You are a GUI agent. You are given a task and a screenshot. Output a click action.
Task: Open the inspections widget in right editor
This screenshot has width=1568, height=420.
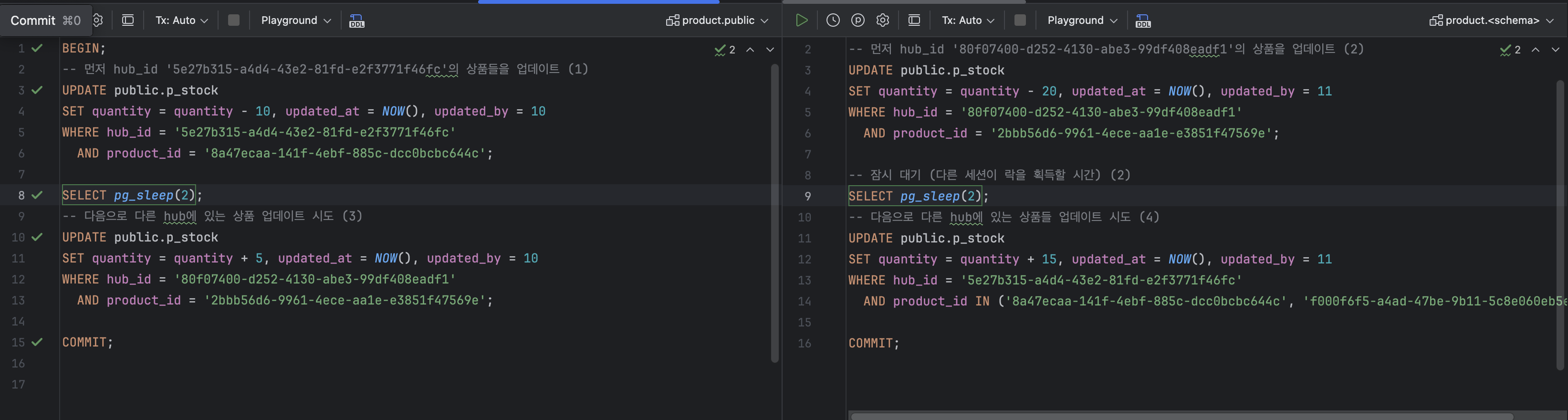point(1511,50)
